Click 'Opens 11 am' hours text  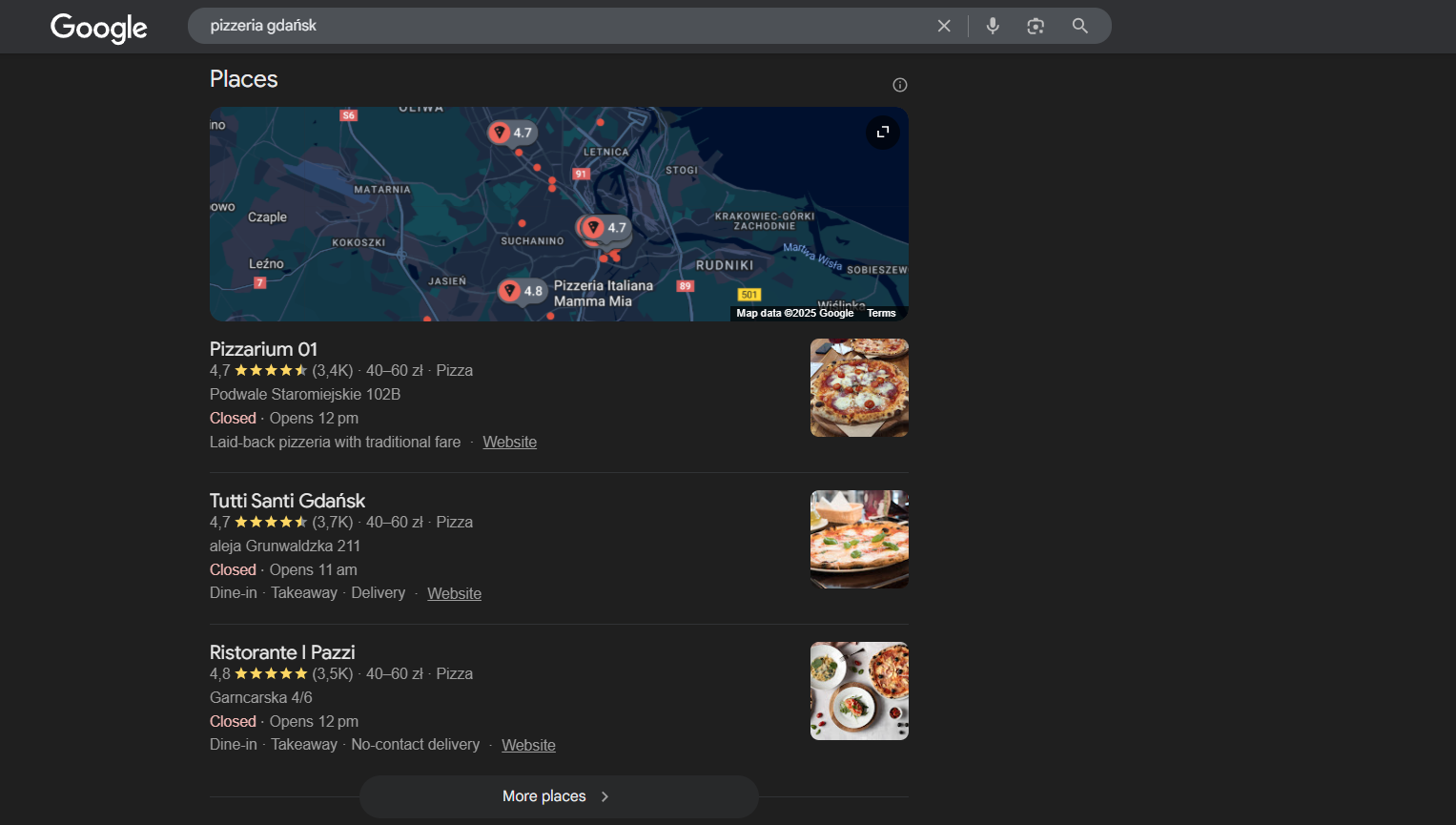click(x=313, y=569)
